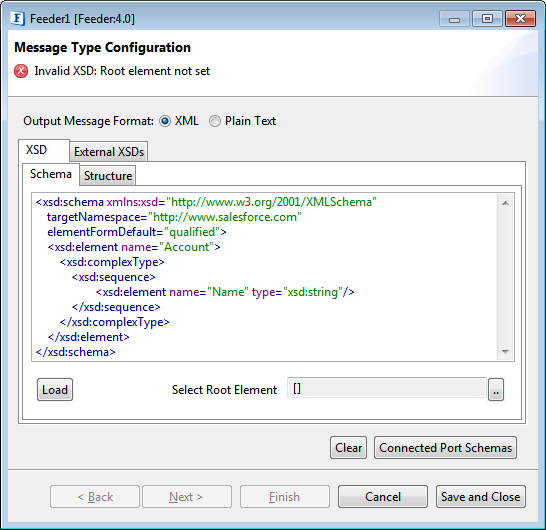Maximize the Feeder1 dialog window
Screen dimensions: 546x530
[x=487, y=19]
